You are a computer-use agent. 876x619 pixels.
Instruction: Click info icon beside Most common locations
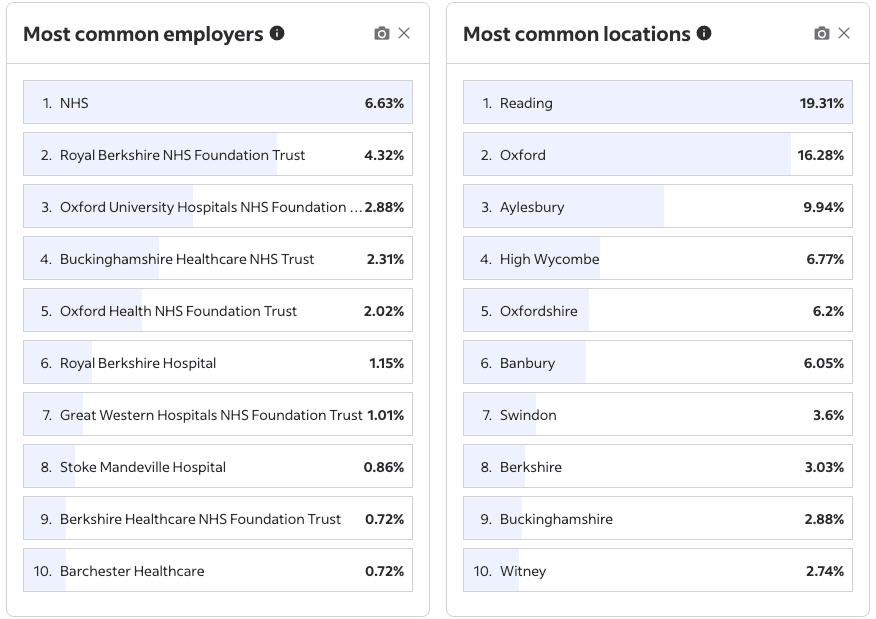[x=704, y=33]
